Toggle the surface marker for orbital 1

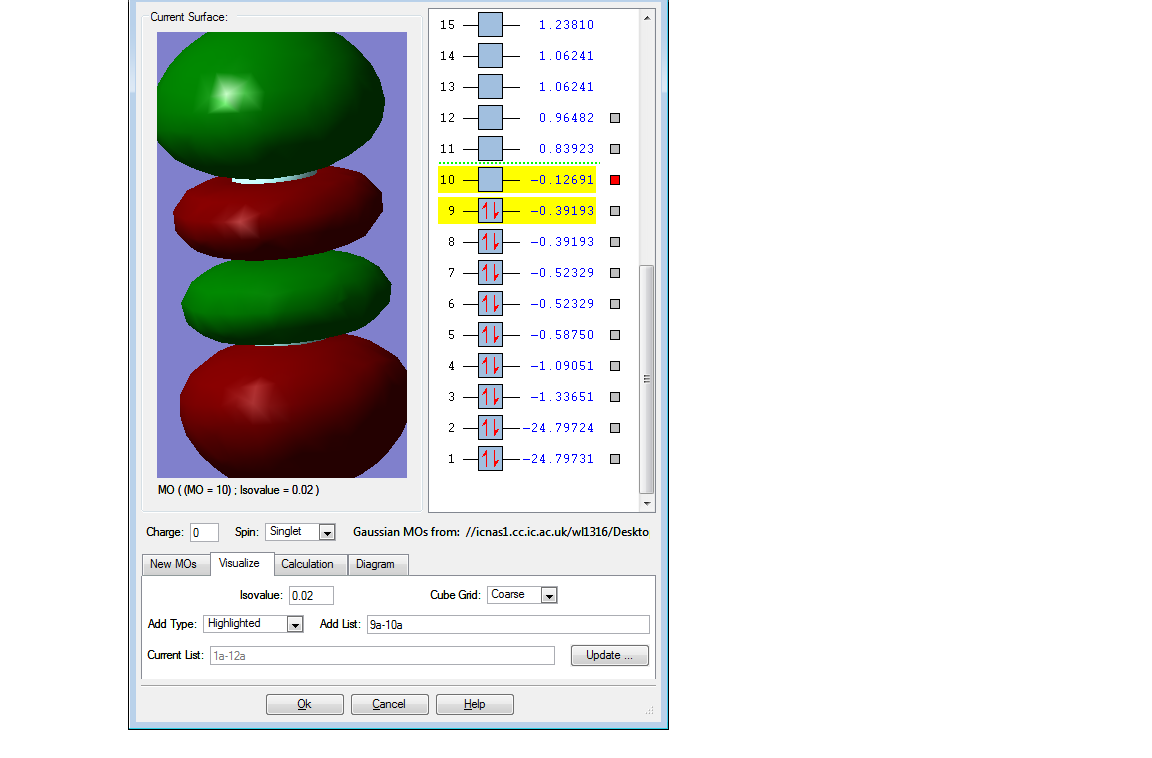tap(616, 459)
